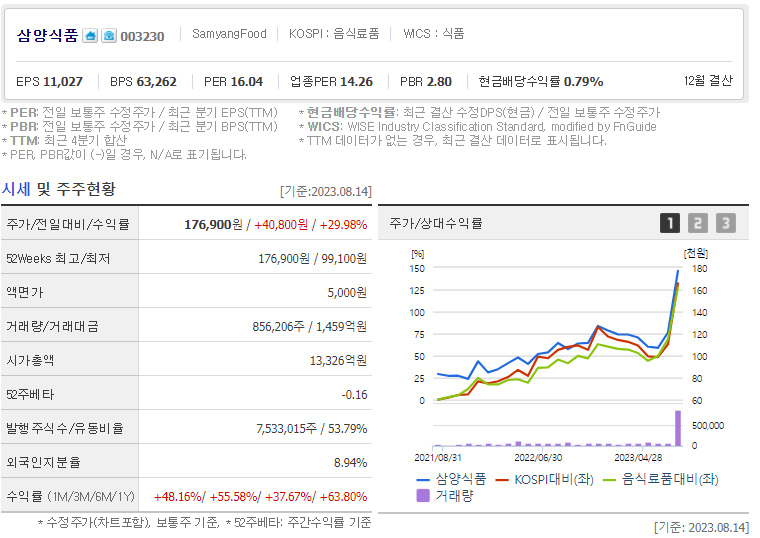Click the 현금배당수익률 footnote explanation line
The height and width of the screenshot is (538, 760).
click(479, 112)
